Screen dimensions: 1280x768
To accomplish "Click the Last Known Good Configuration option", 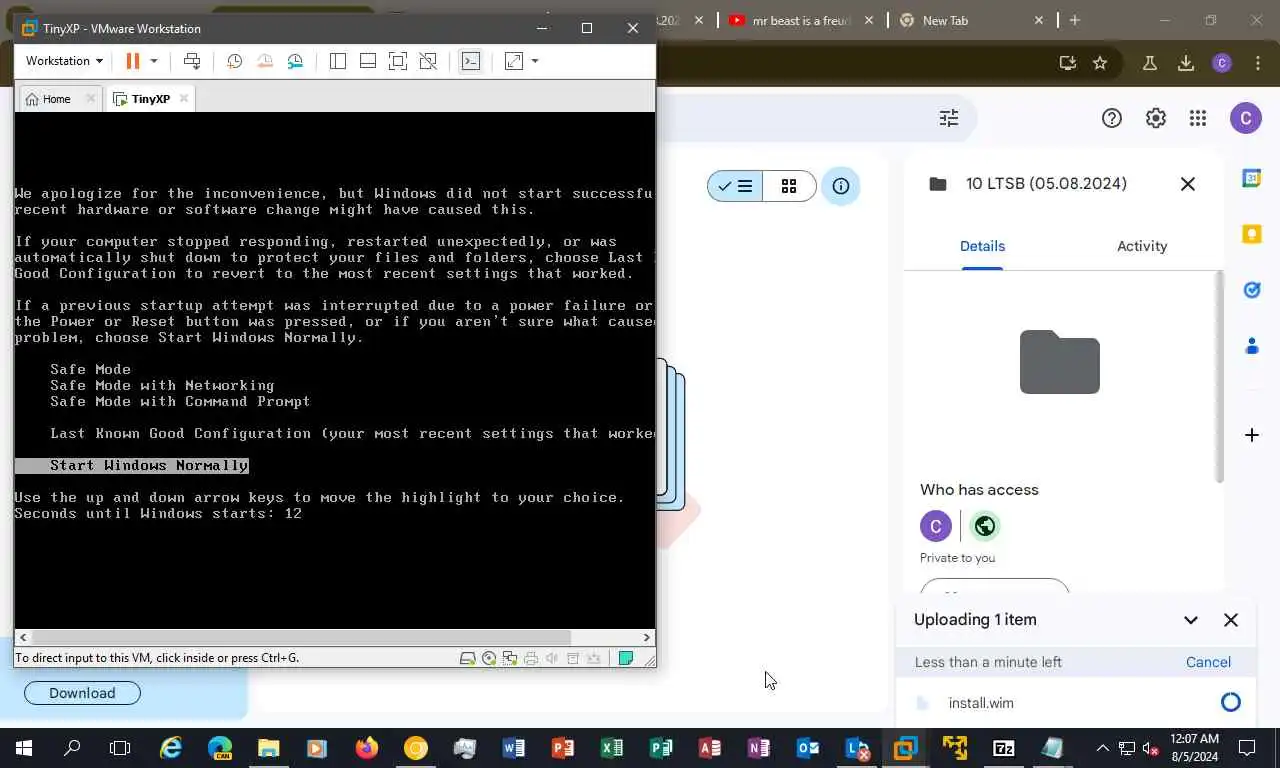I will [352, 433].
